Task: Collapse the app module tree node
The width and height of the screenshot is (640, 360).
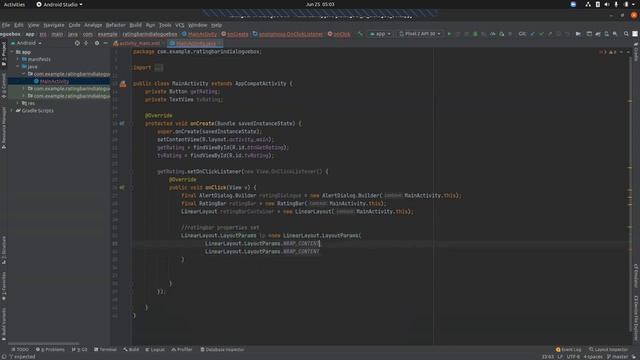Action: (12, 52)
